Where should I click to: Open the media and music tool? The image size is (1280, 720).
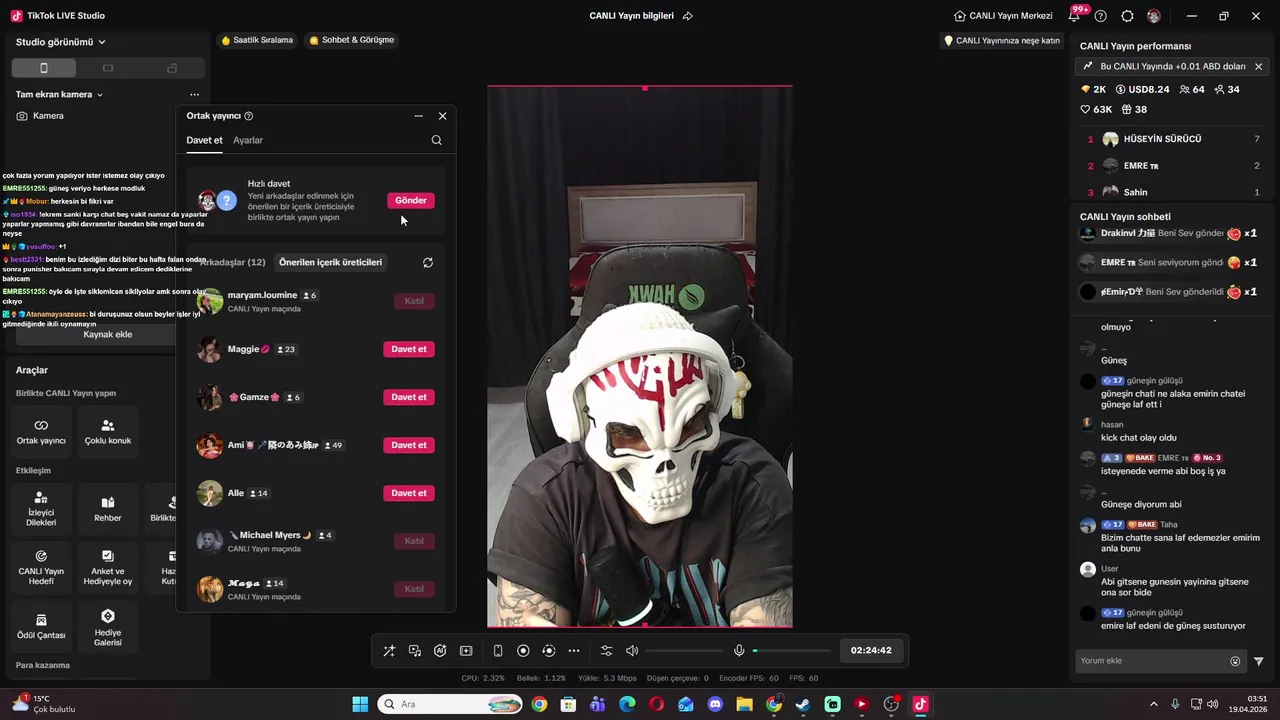(x=415, y=650)
